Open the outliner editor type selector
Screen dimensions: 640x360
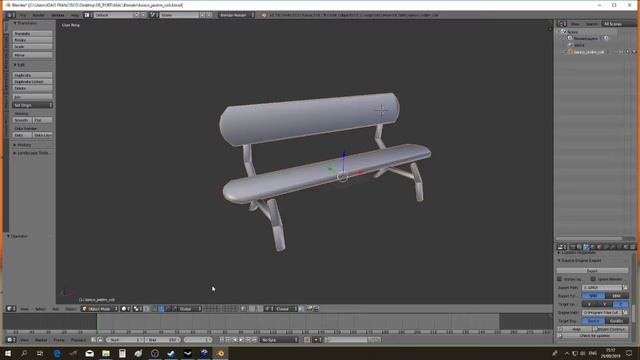tap(562, 24)
